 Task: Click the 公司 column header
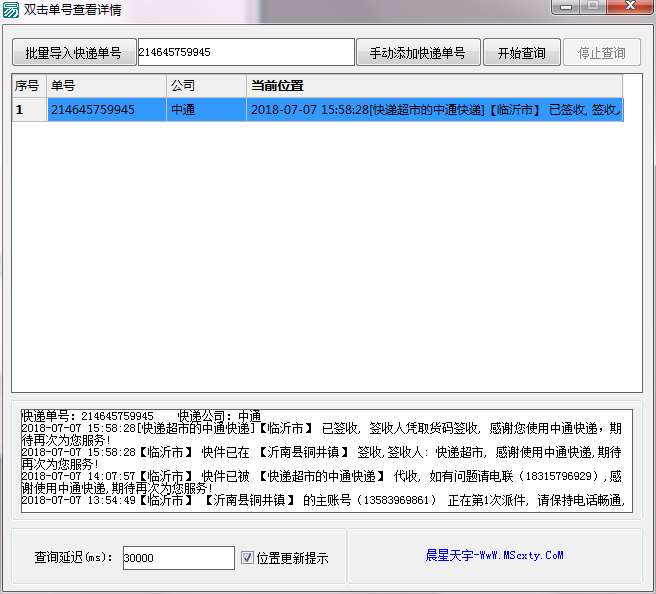coord(205,86)
